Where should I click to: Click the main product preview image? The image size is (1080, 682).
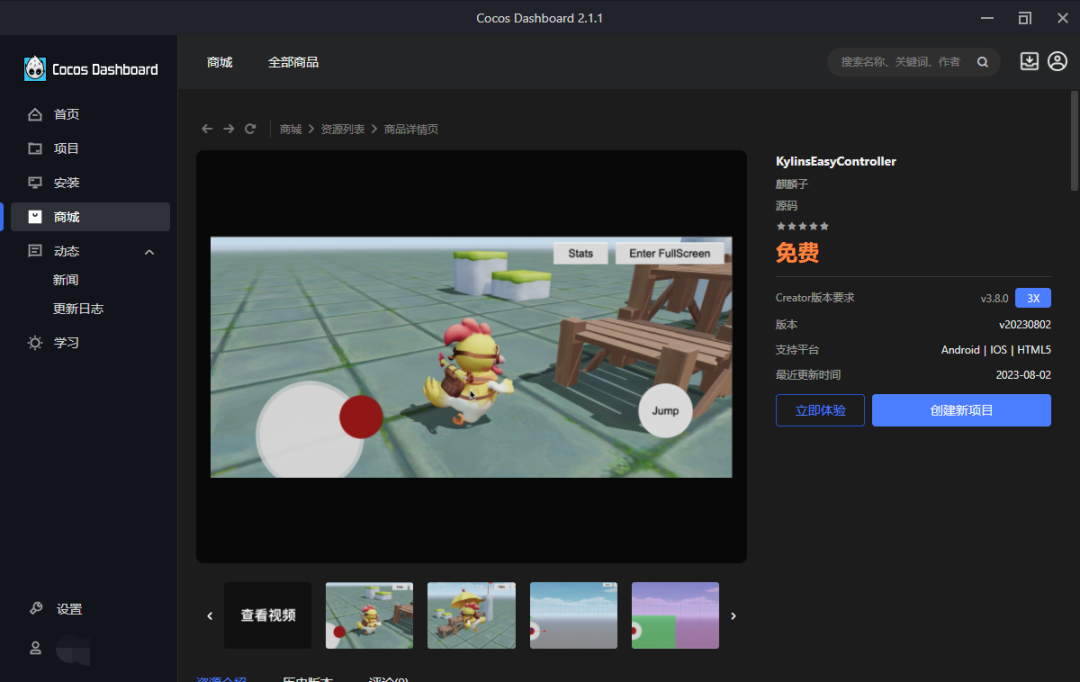tap(471, 357)
